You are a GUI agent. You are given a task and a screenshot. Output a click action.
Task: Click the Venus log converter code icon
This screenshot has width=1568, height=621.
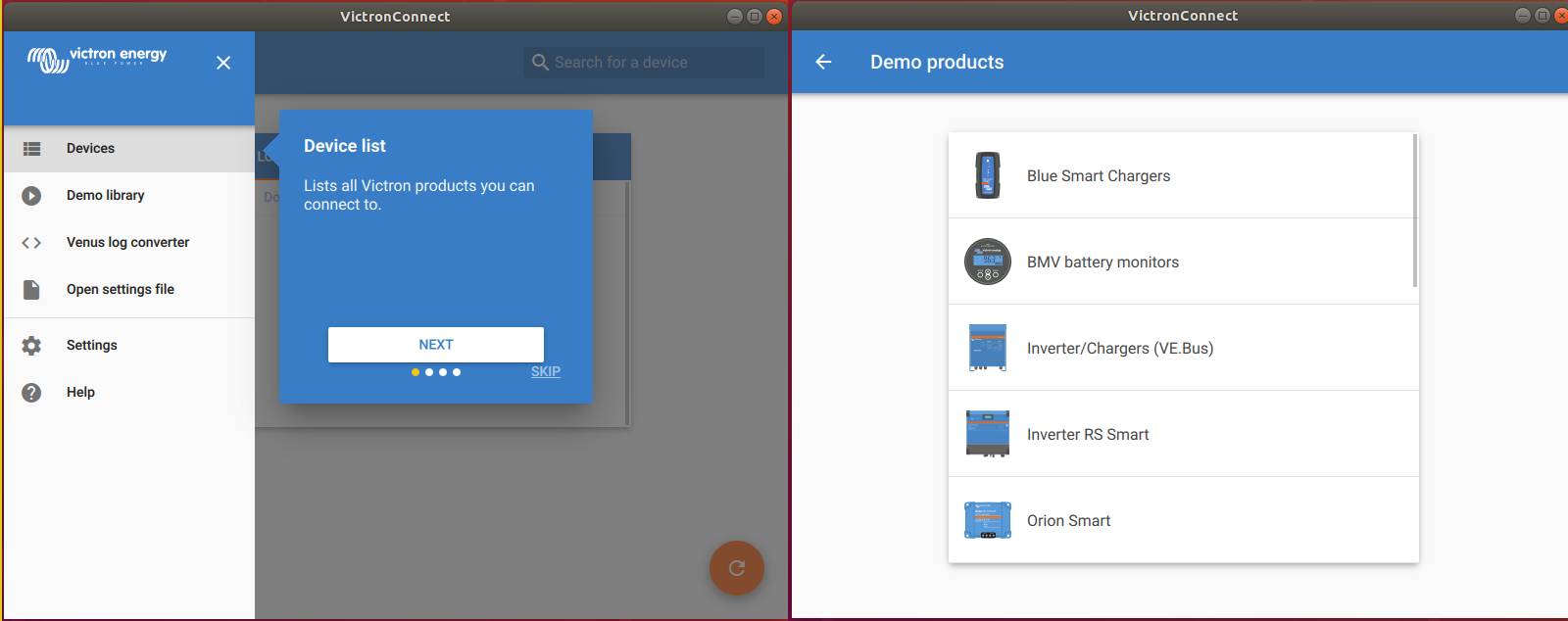click(x=31, y=243)
